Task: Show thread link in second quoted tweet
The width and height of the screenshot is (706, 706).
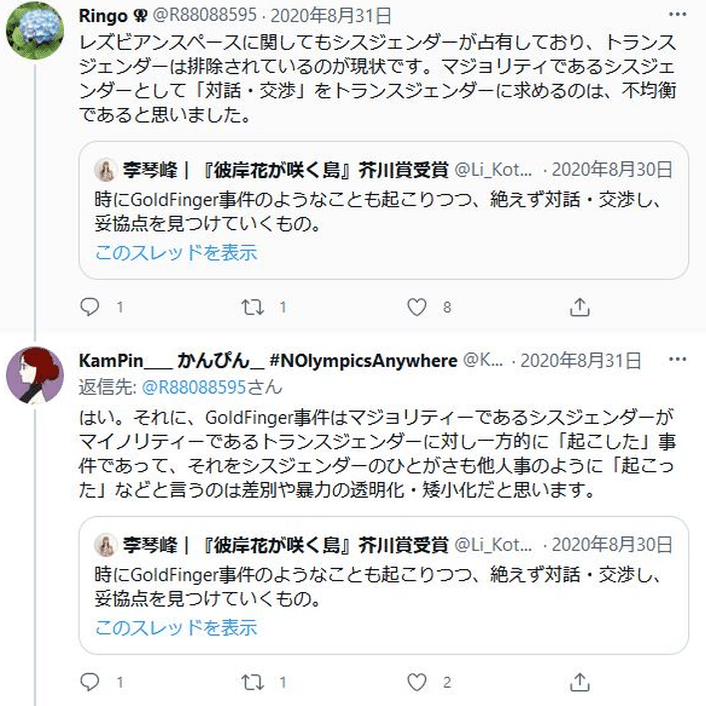Action: [x=176, y=628]
